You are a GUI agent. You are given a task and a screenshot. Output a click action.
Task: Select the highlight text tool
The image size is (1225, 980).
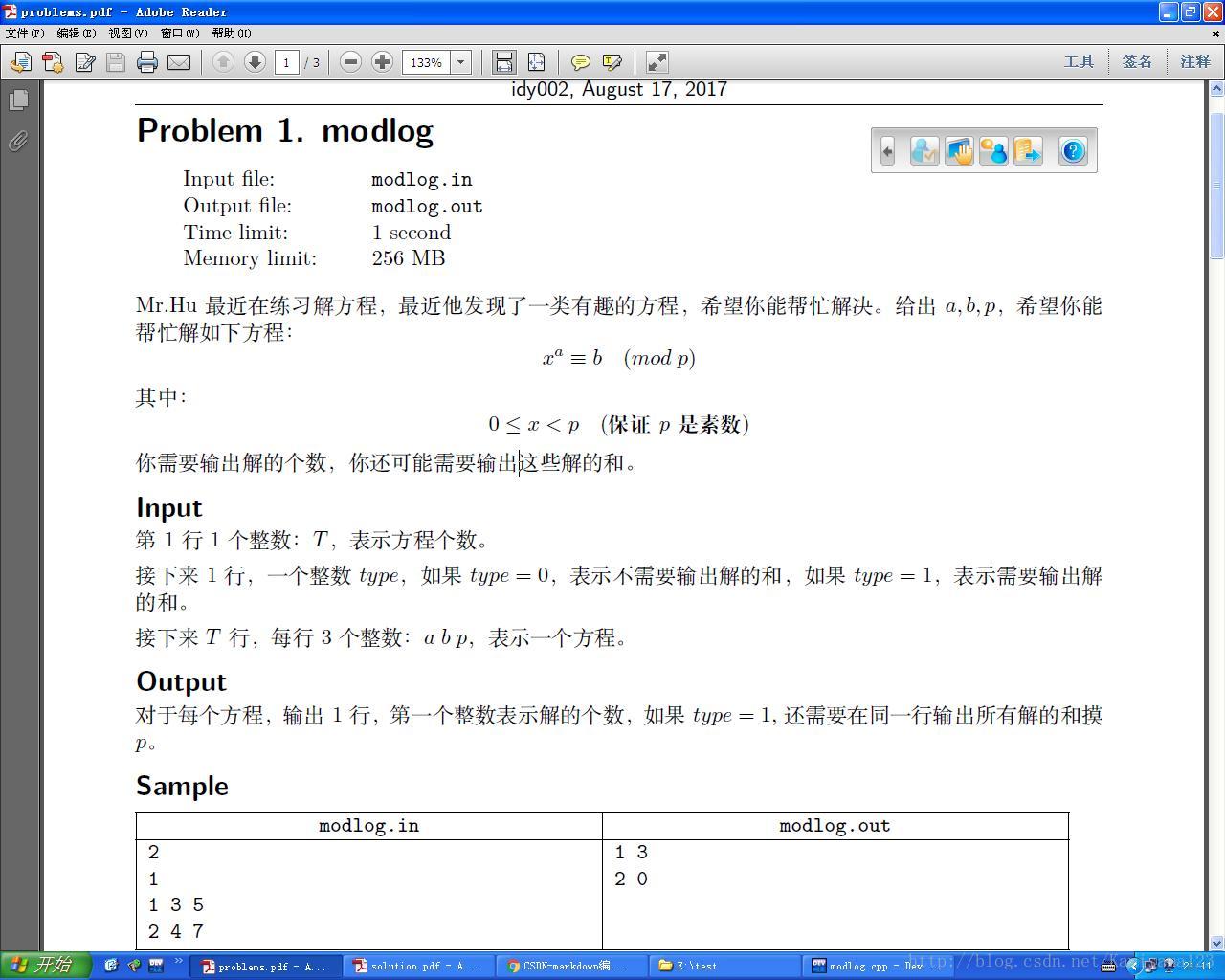(612, 62)
